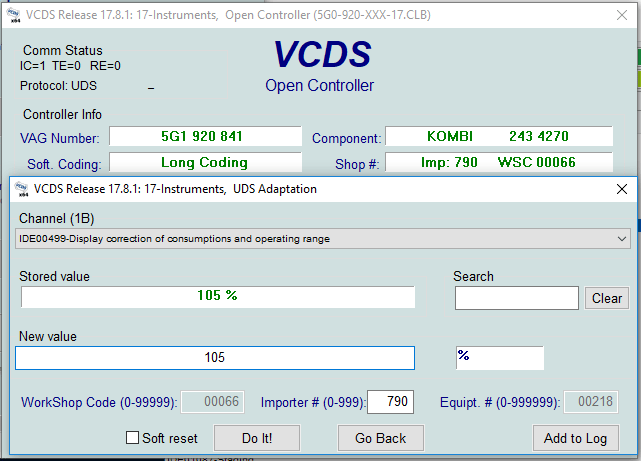Click the VCDS icon in Open Controller title bar
641x461 pixels.
tap(13, 15)
